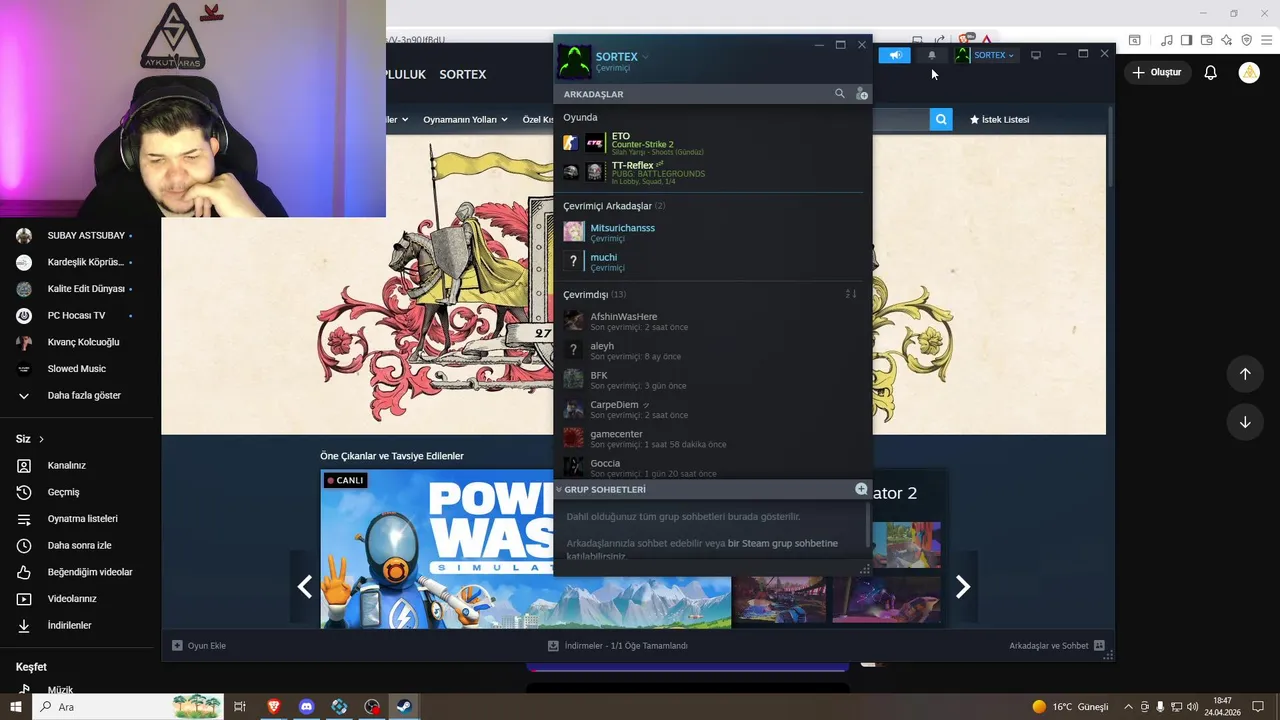Open the YouTube account avatar menu

[x=1249, y=72]
